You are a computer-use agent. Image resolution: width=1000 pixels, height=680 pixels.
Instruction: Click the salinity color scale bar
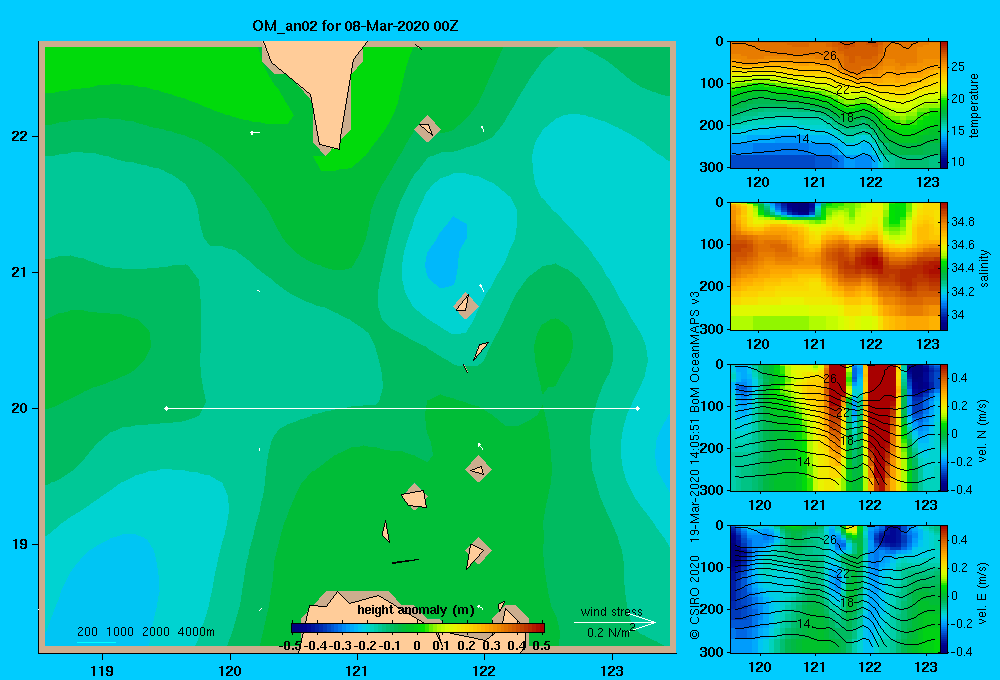944,266
